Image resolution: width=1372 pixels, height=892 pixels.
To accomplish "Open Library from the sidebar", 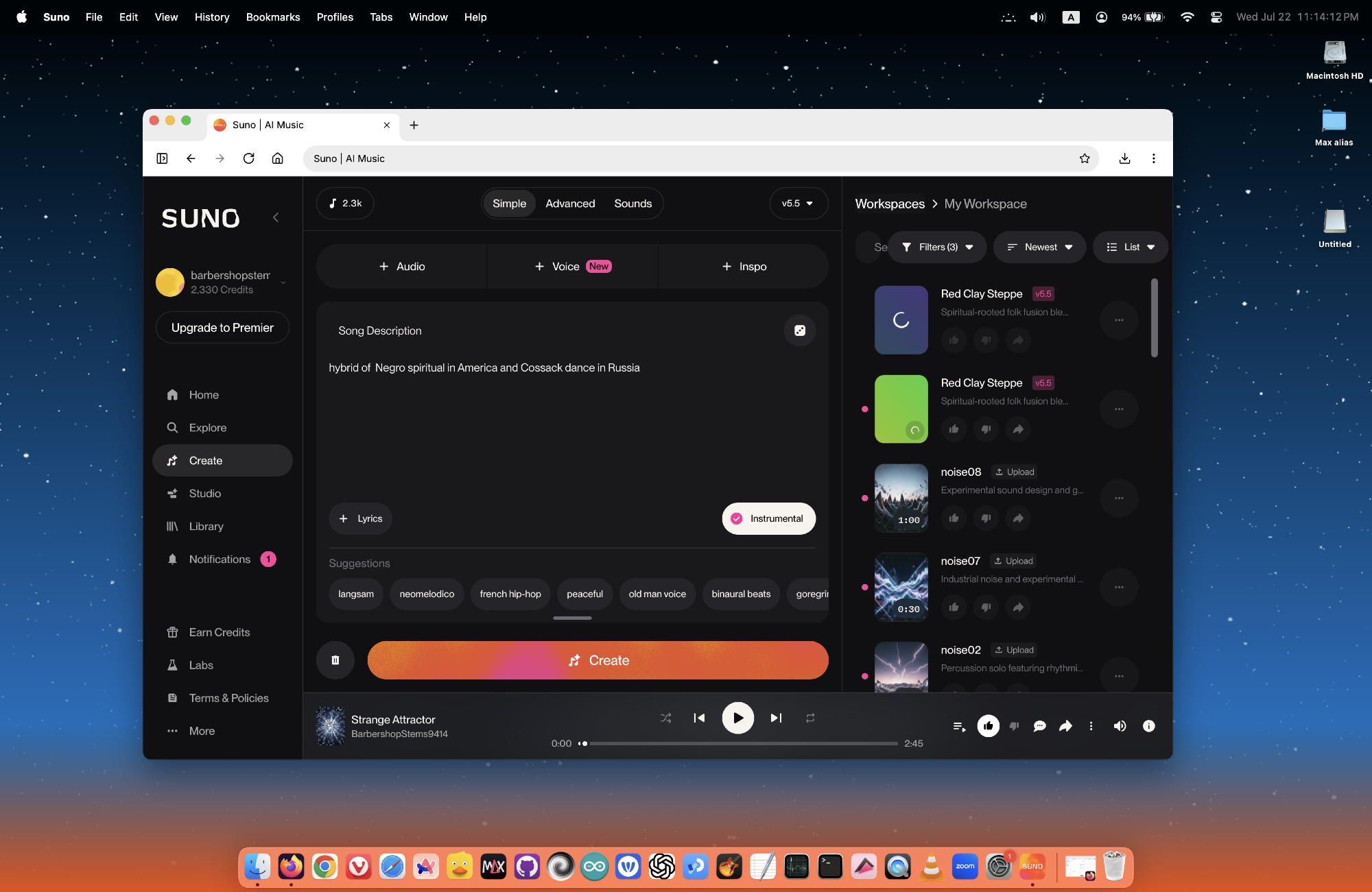I will [x=222, y=527].
